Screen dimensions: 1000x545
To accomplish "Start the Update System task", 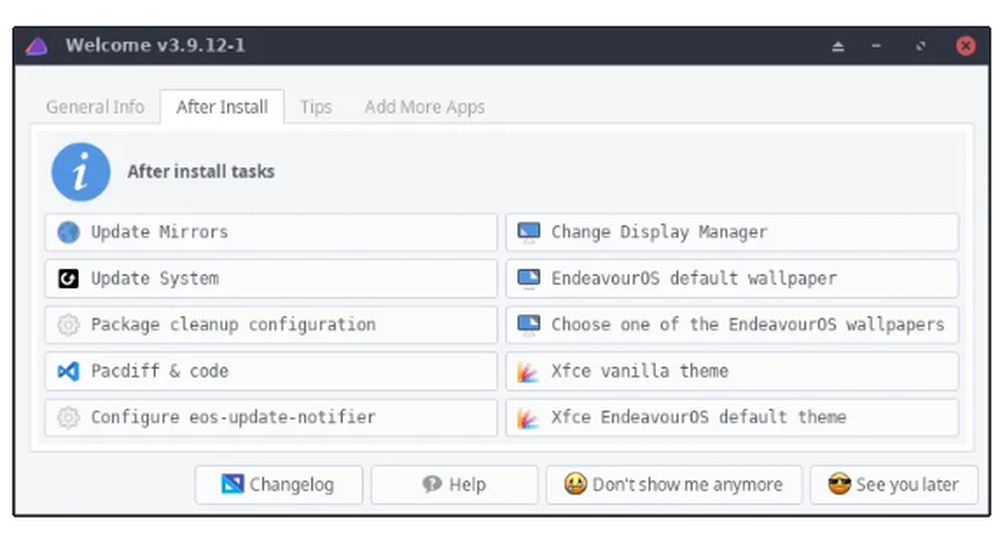I will [x=271, y=279].
